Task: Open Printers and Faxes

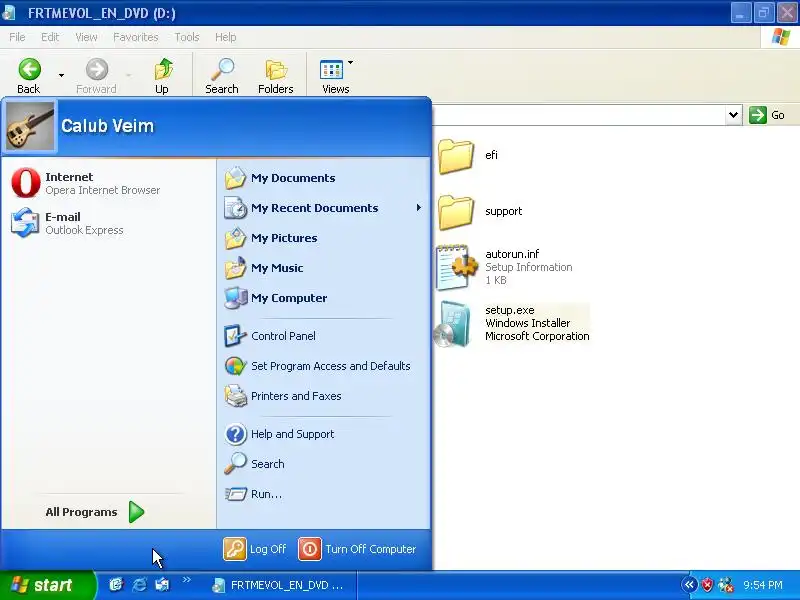Action: click(323, 396)
